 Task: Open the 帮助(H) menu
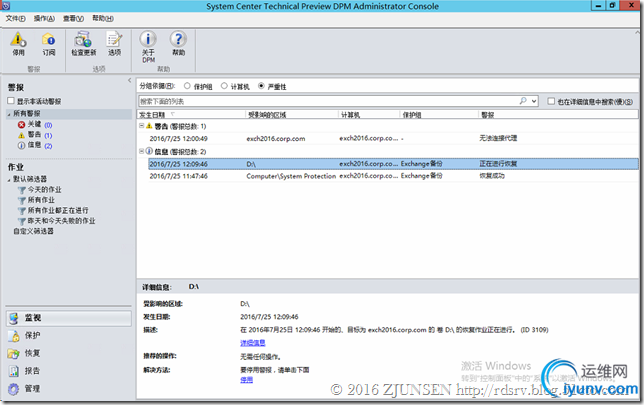[x=103, y=18]
